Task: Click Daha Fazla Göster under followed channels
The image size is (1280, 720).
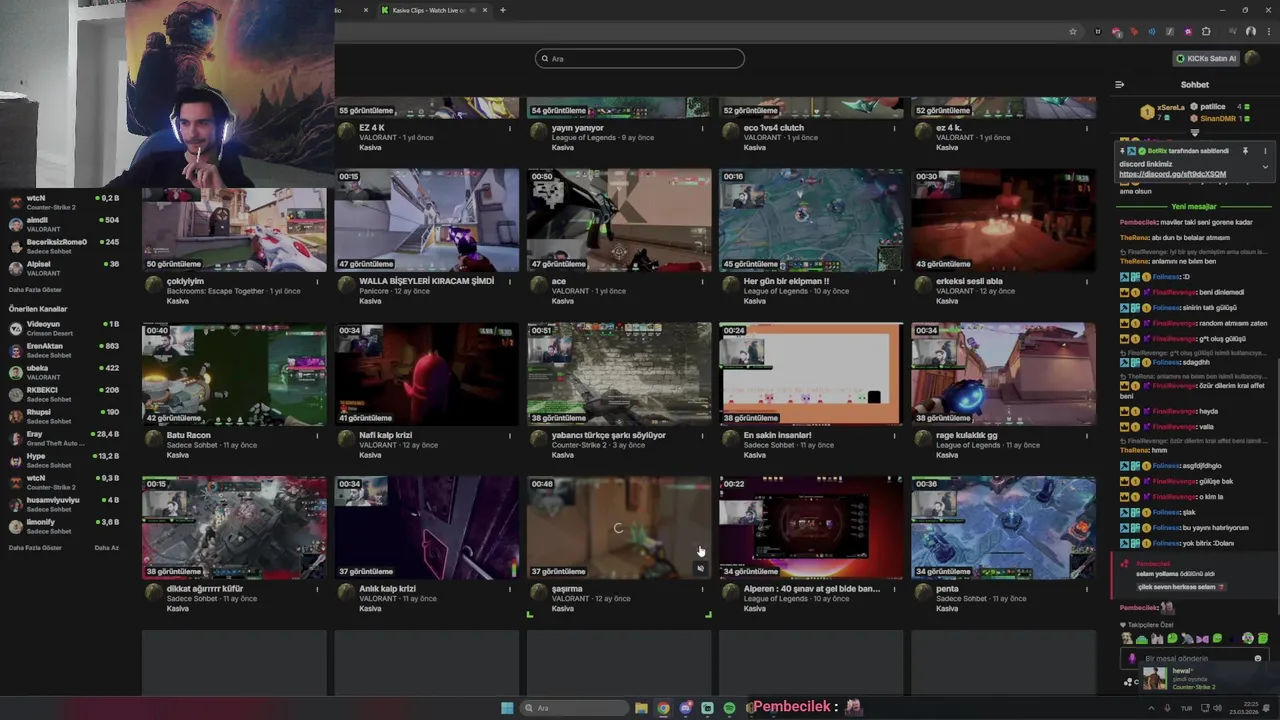Action: pyautogui.click(x=35, y=290)
